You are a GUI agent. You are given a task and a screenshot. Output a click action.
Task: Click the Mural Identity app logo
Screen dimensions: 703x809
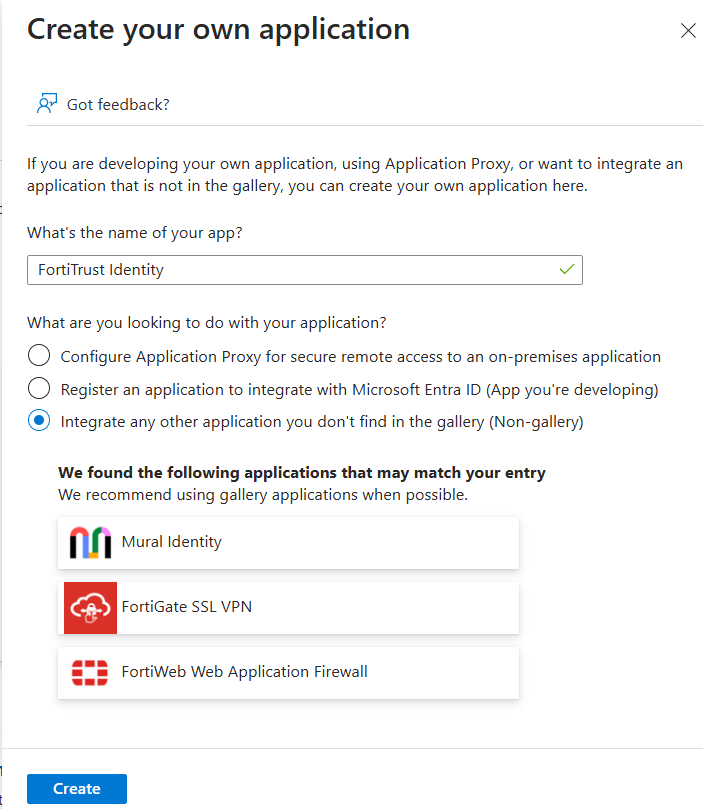[88, 544]
